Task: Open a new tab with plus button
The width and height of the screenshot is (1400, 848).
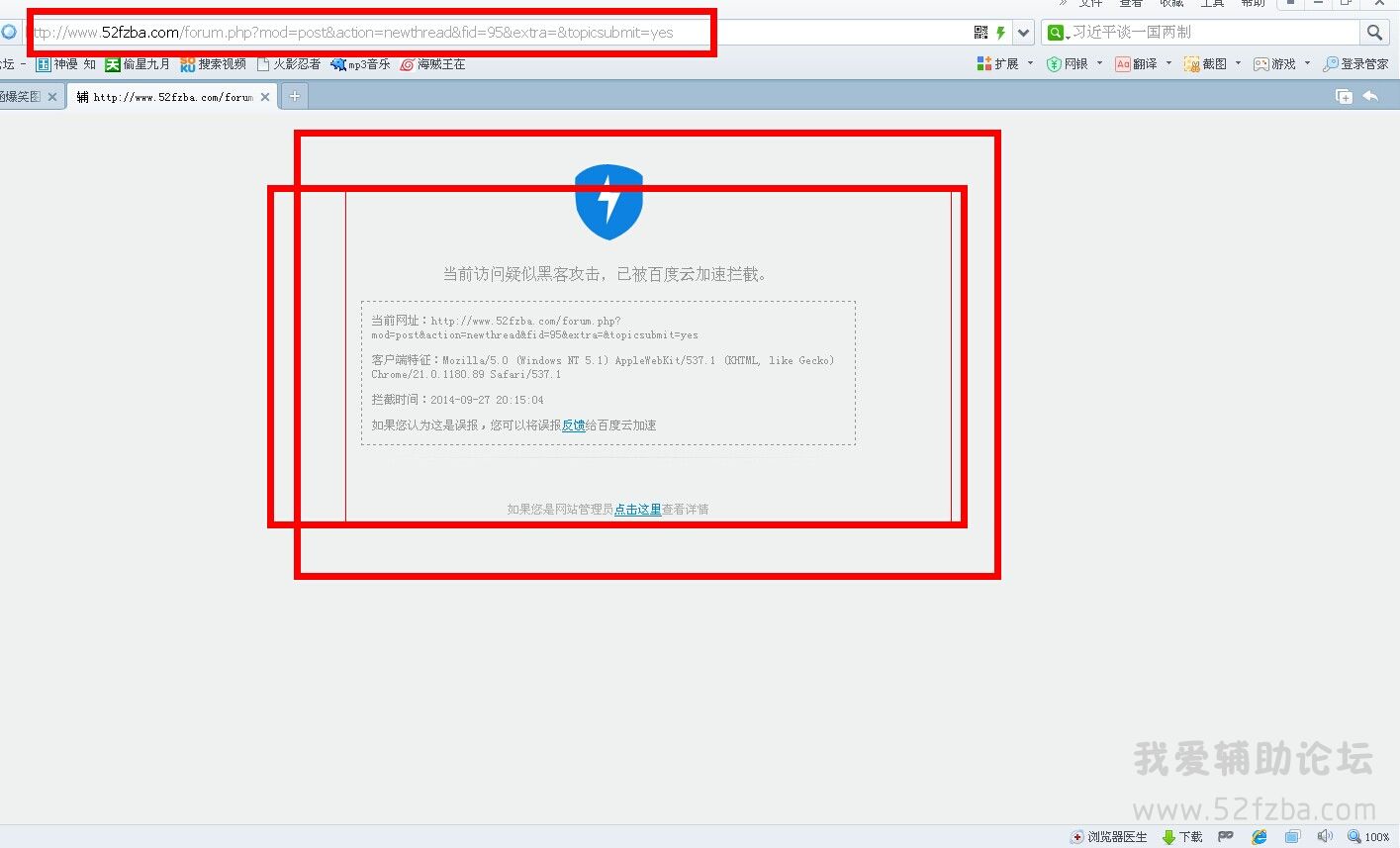Action: pos(294,96)
